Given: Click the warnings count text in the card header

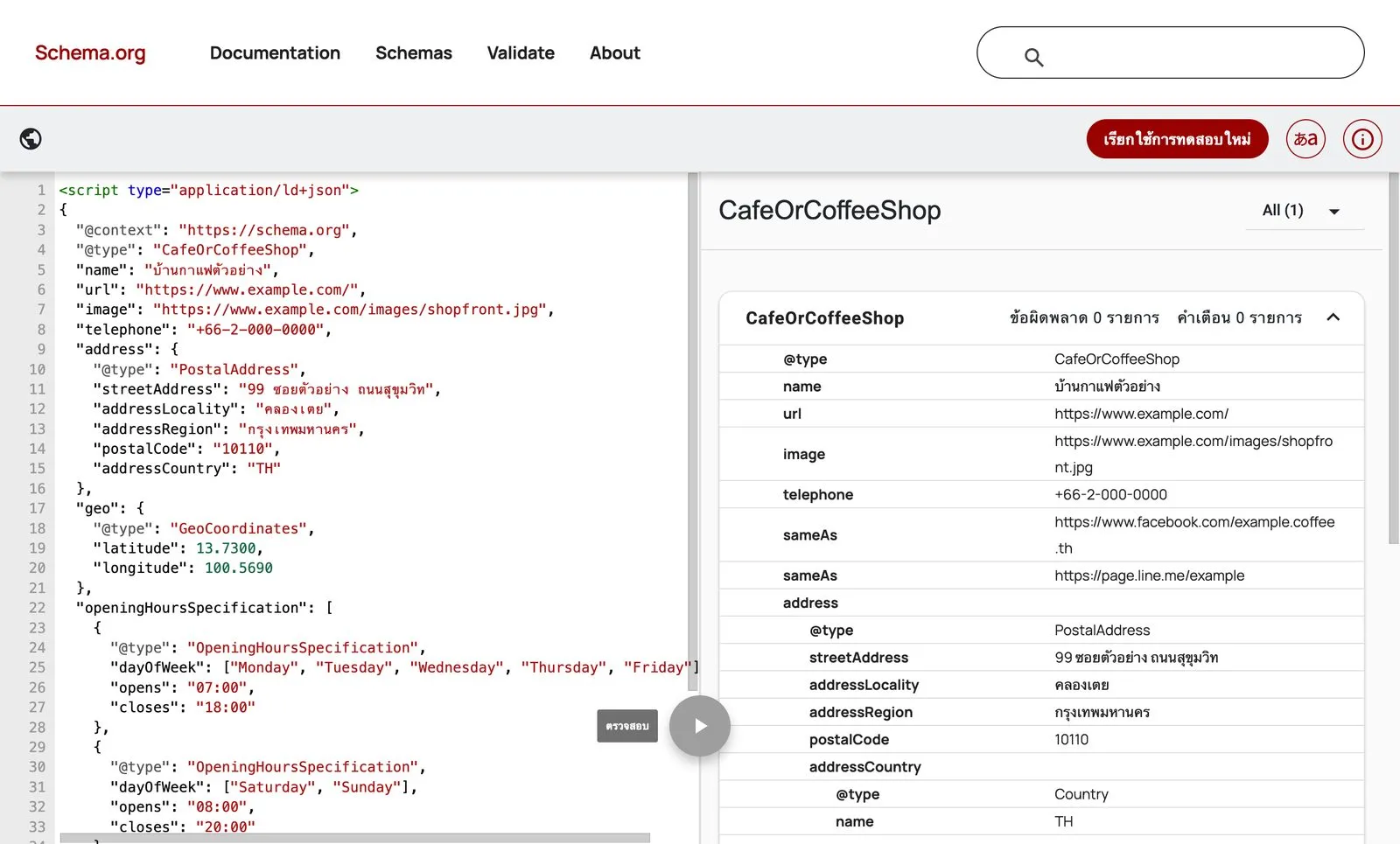Looking at the screenshot, I should (1239, 317).
